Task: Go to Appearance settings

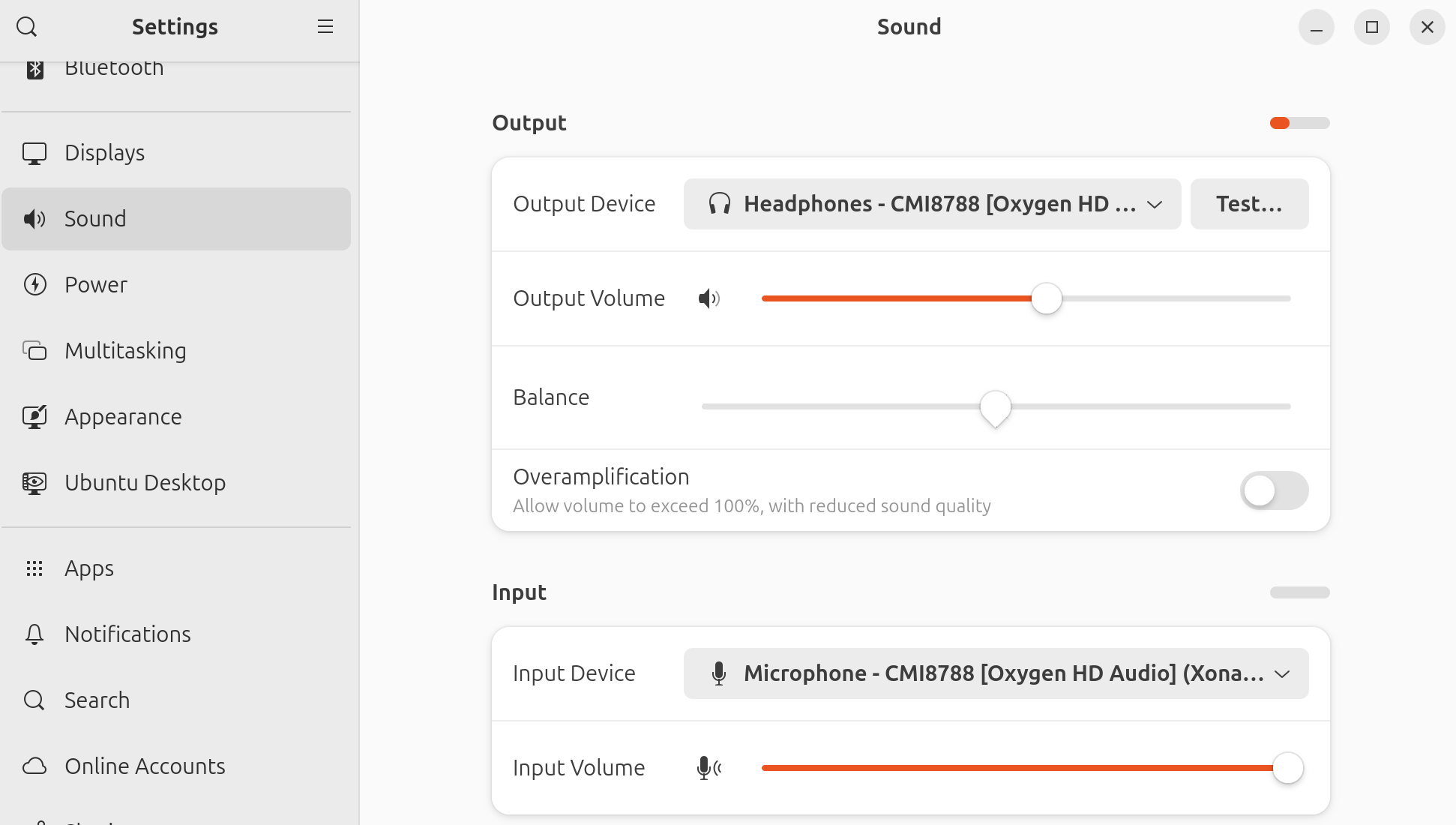Action: [123, 417]
